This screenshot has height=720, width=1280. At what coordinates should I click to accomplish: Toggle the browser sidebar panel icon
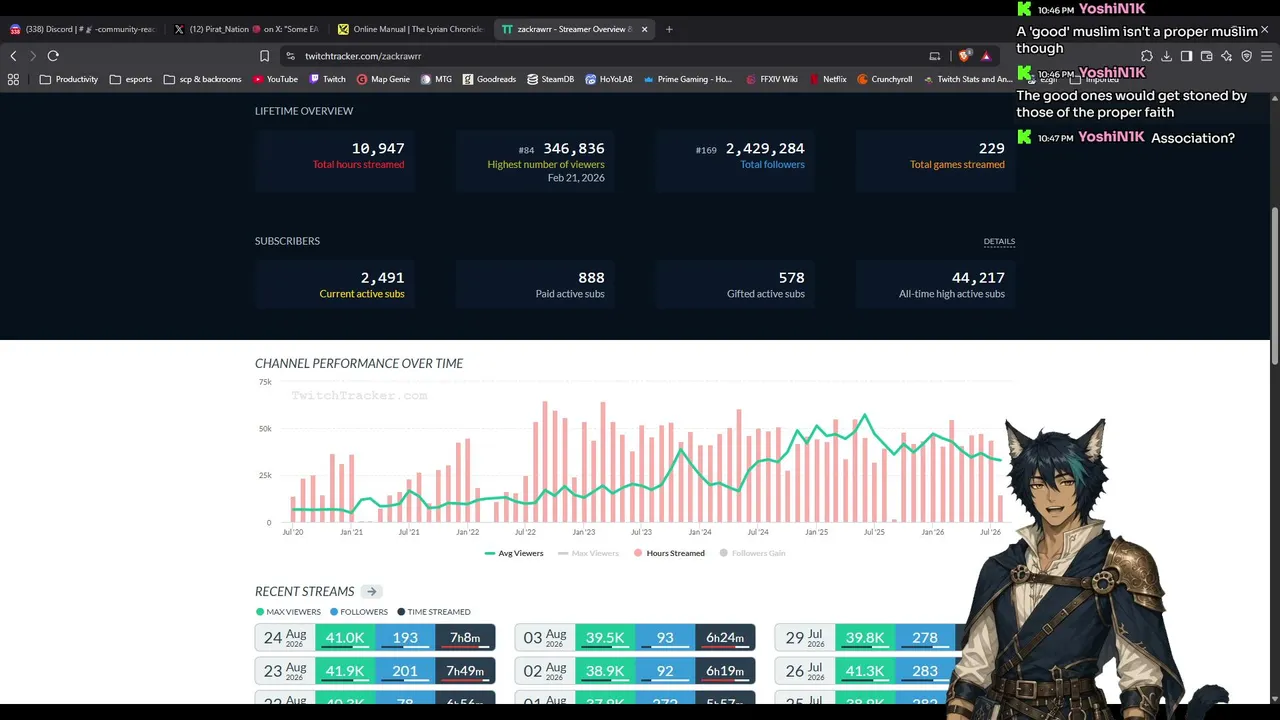point(1186,56)
